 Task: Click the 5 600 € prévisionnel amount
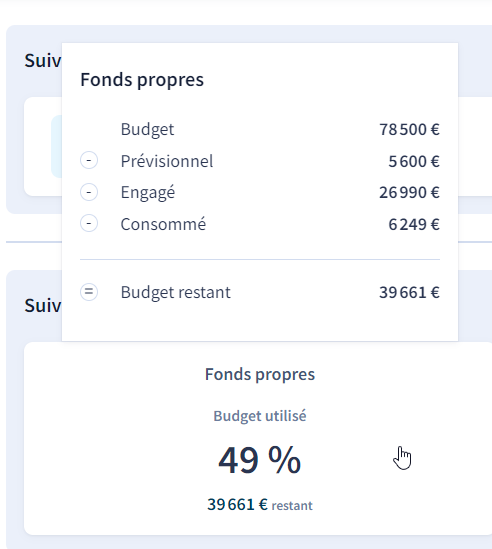(414, 161)
